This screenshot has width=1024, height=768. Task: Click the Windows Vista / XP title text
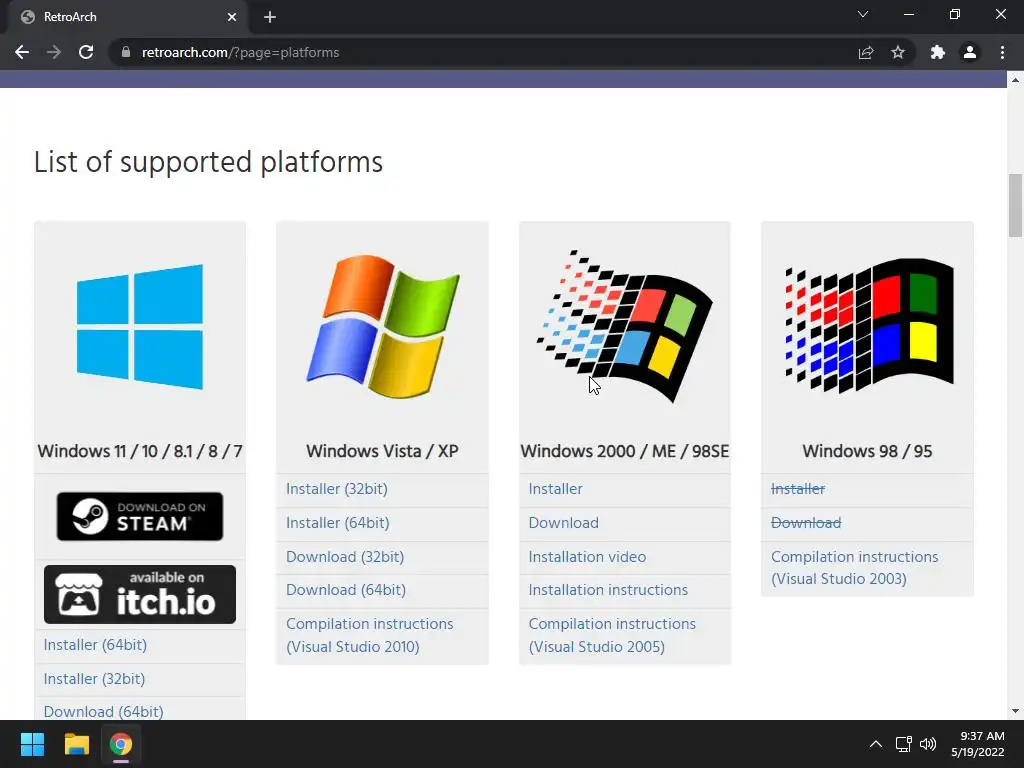tap(383, 451)
